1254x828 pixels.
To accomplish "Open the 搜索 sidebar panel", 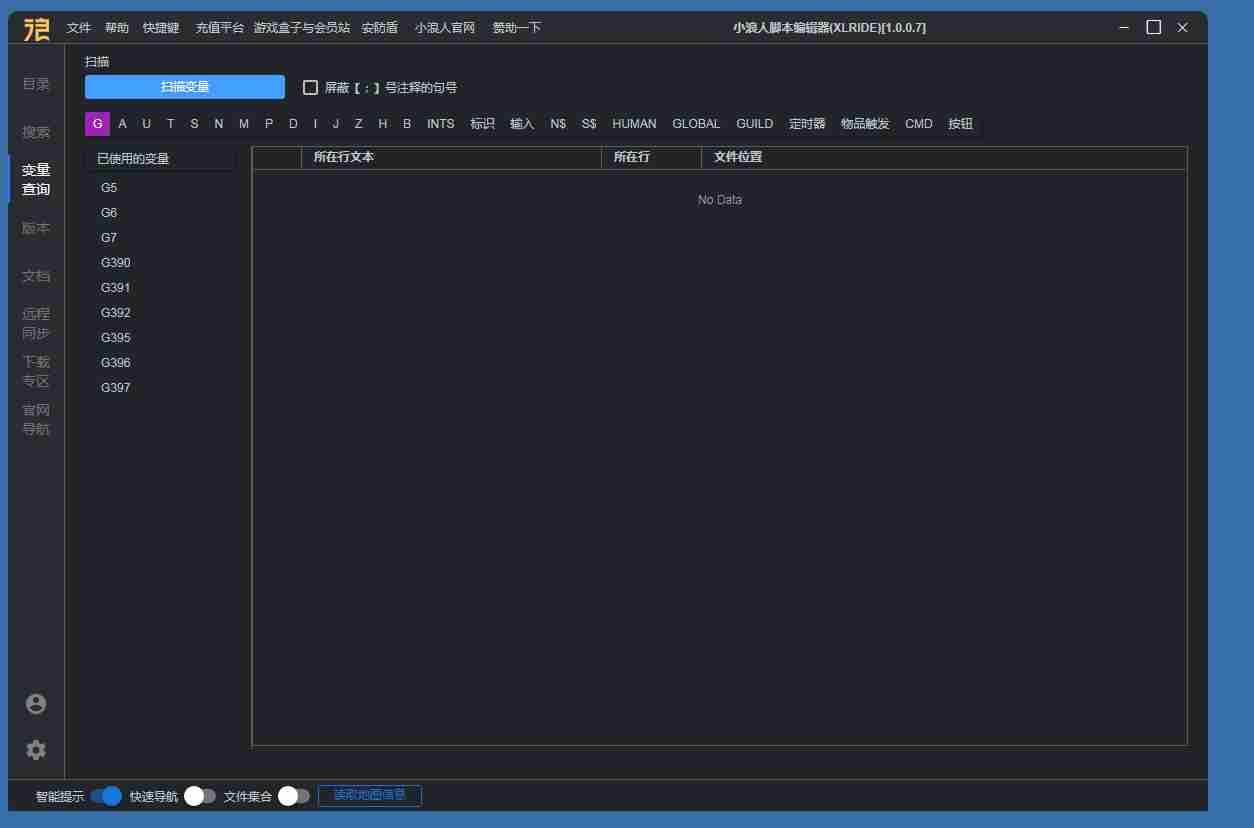I will [36, 132].
